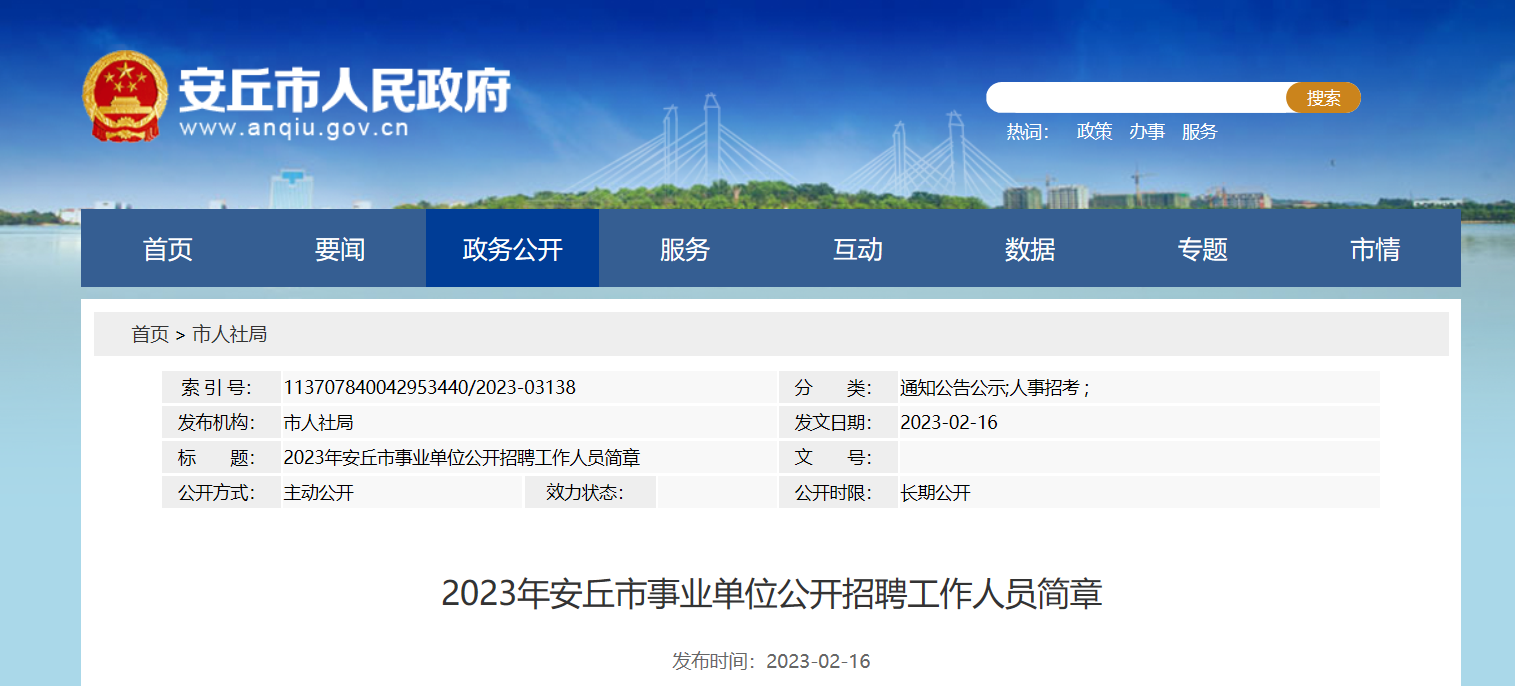Select the 政务公开 navigation tab
Viewport: 1515px width, 686px height.
click(x=512, y=249)
